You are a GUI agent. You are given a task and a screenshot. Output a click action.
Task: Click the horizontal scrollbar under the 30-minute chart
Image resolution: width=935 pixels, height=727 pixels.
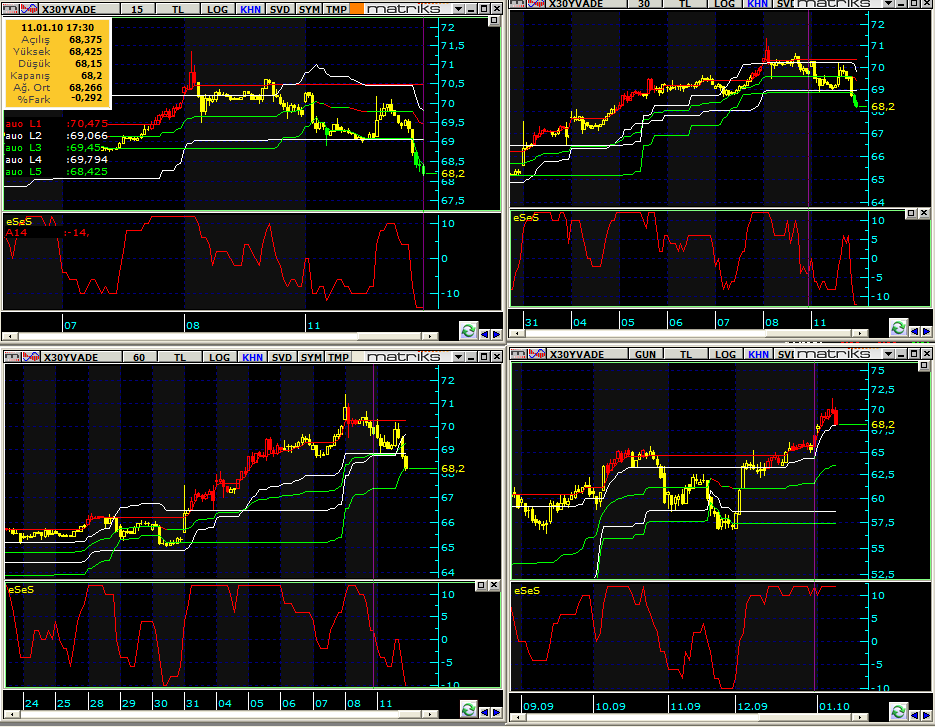click(689, 333)
